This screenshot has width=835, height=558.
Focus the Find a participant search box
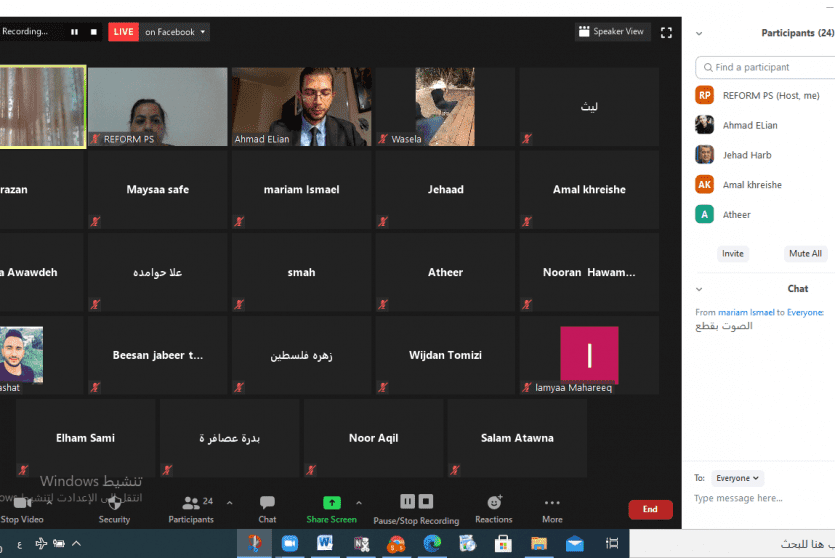point(765,68)
